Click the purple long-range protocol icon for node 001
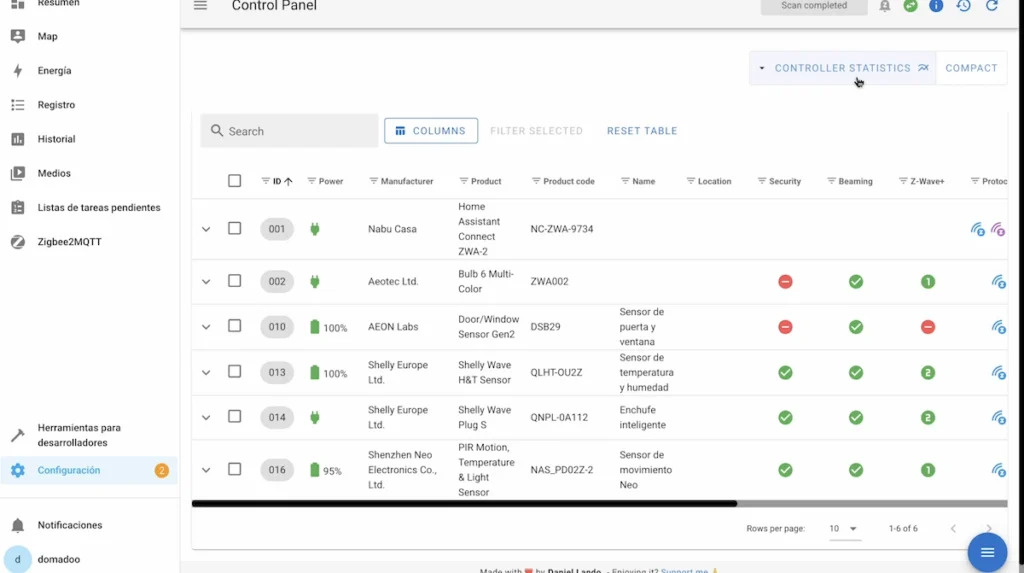 click(998, 229)
